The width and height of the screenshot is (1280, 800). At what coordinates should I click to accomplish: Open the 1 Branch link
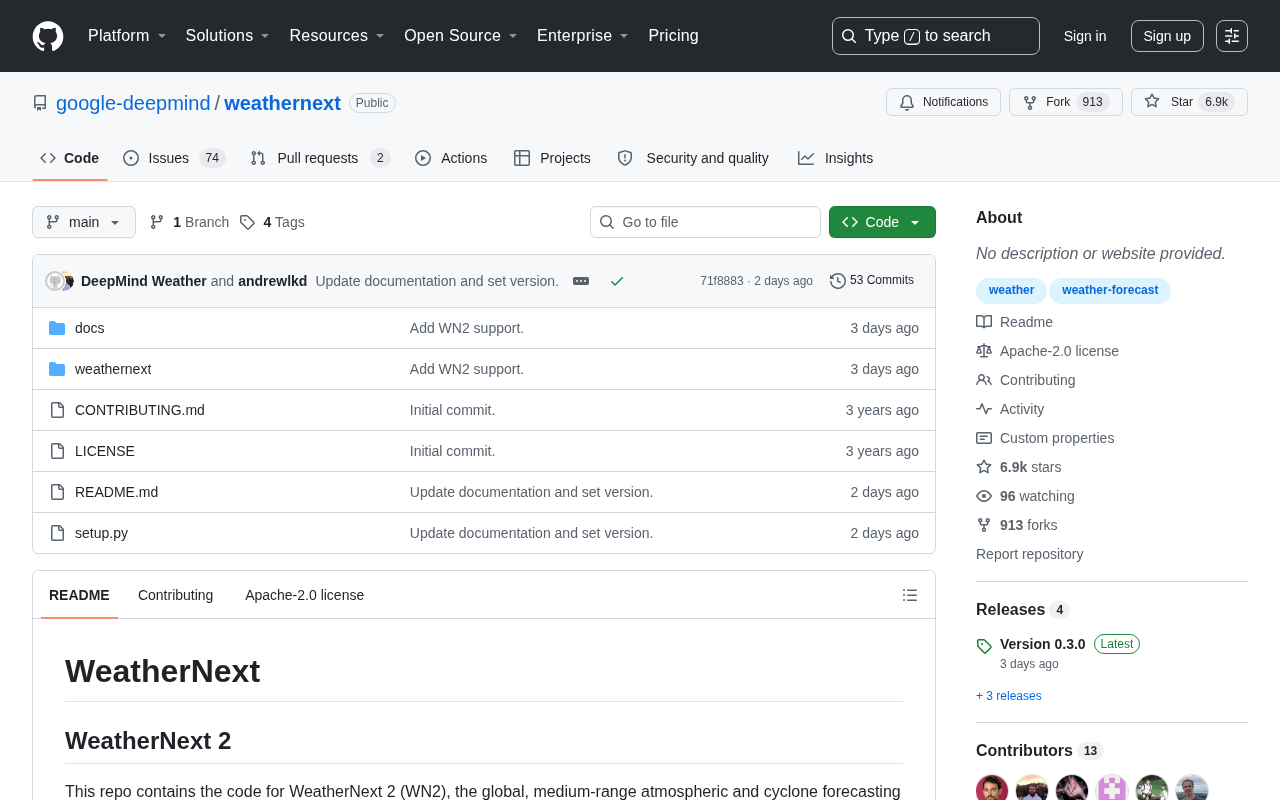pyautogui.click(x=189, y=222)
